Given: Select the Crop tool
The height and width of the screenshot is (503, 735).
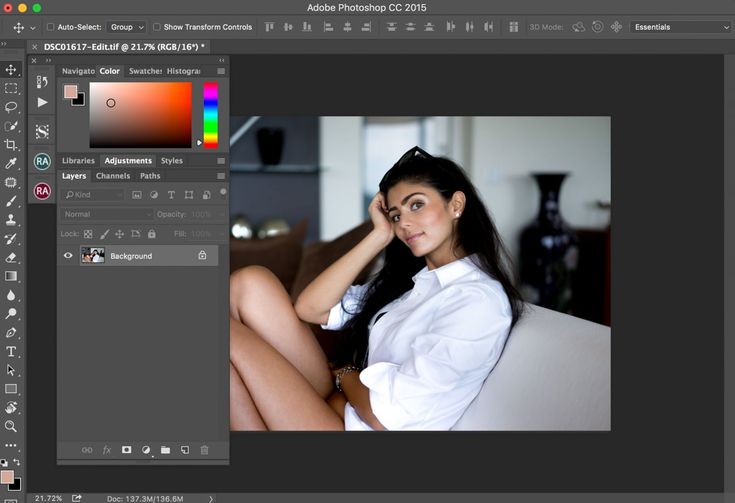Looking at the screenshot, I should click(11, 145).
